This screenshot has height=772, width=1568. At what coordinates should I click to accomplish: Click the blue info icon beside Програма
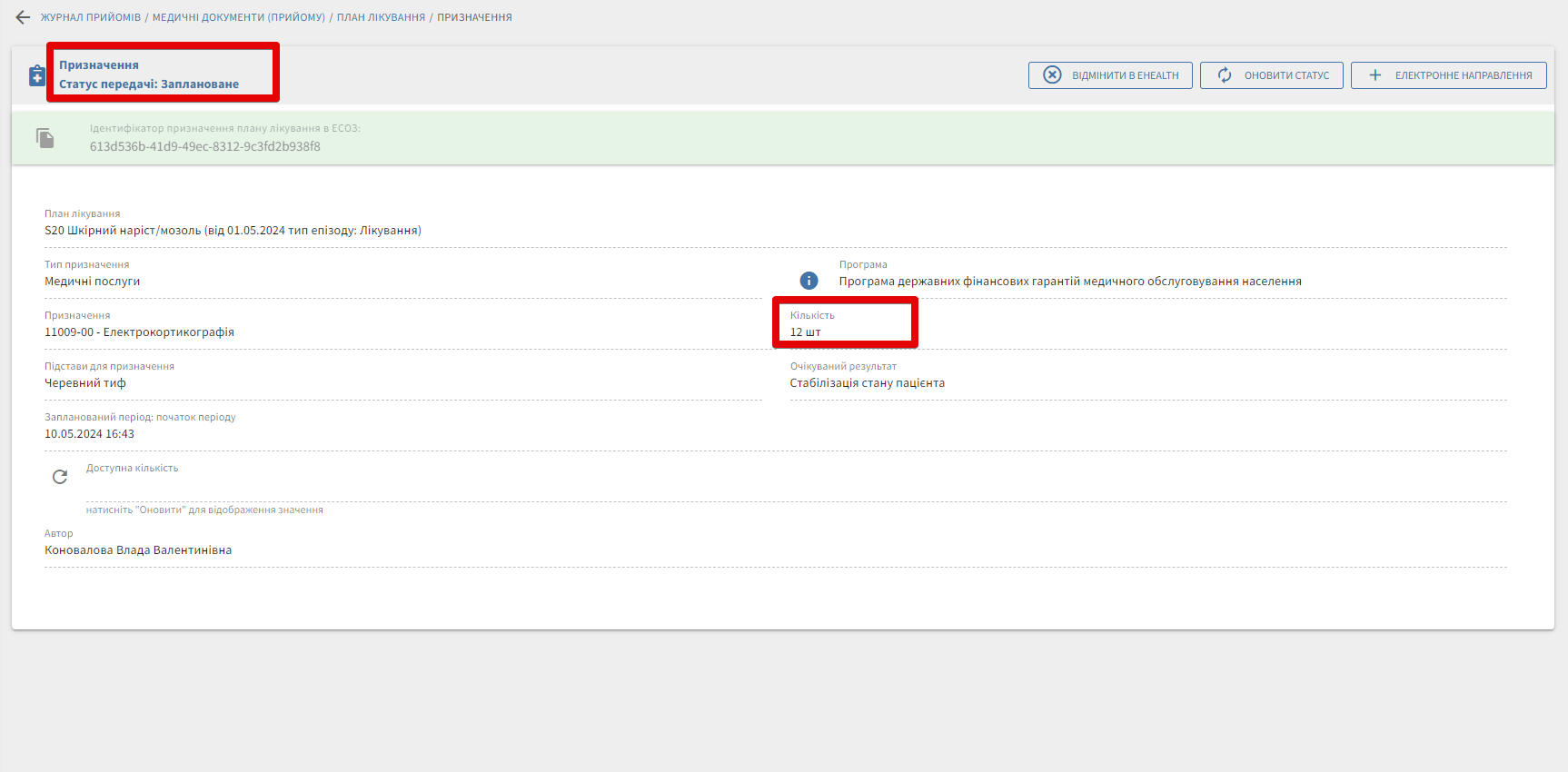[x=809, y=281]
